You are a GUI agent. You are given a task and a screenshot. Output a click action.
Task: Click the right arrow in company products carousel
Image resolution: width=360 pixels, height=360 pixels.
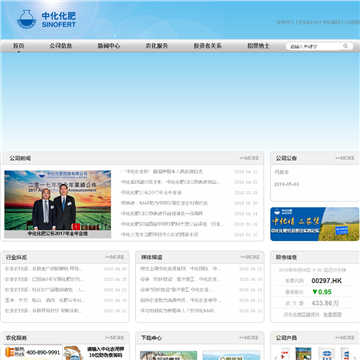tap(354, 357)
